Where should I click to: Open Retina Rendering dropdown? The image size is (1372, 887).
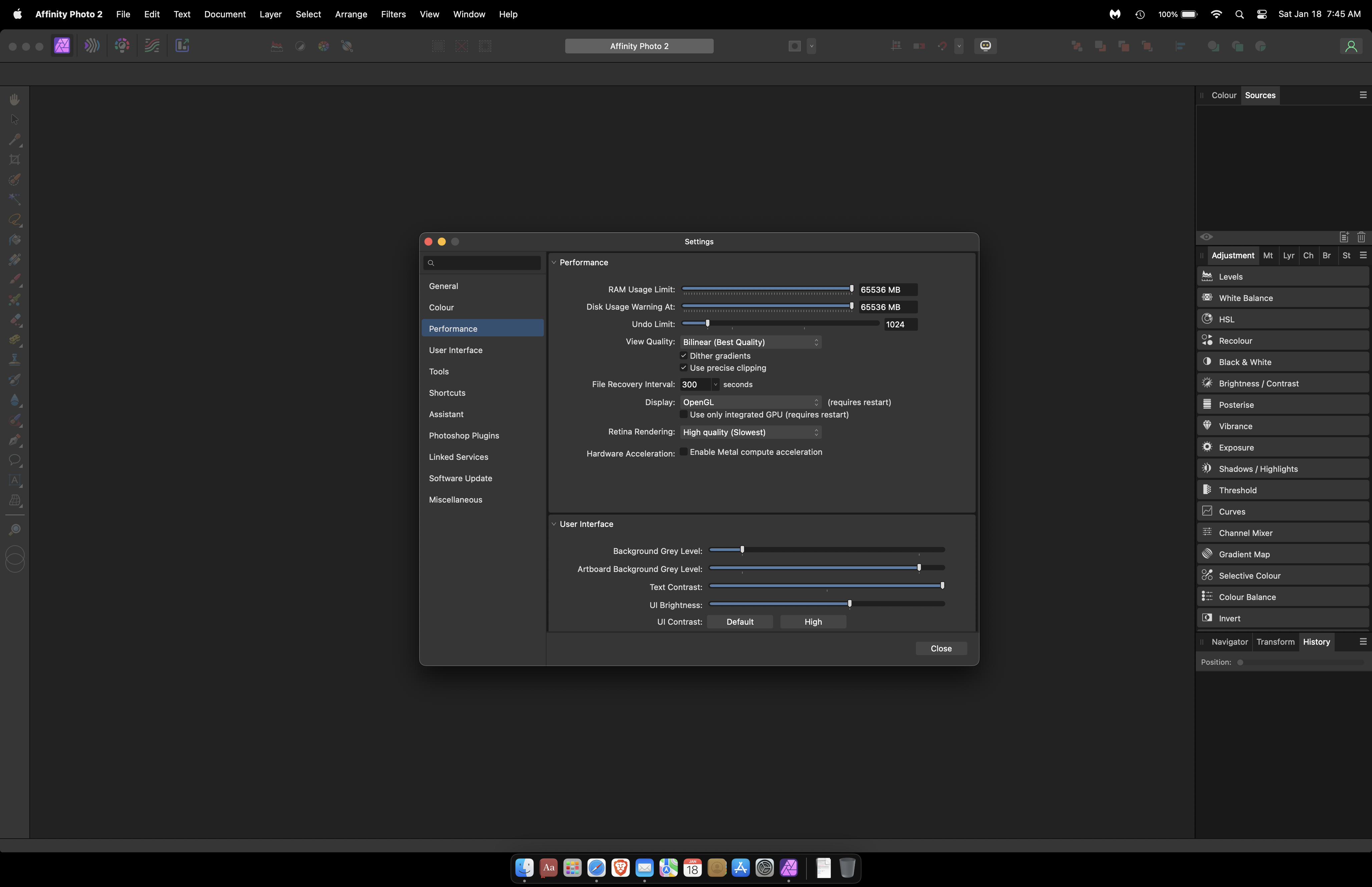(751, 432)
